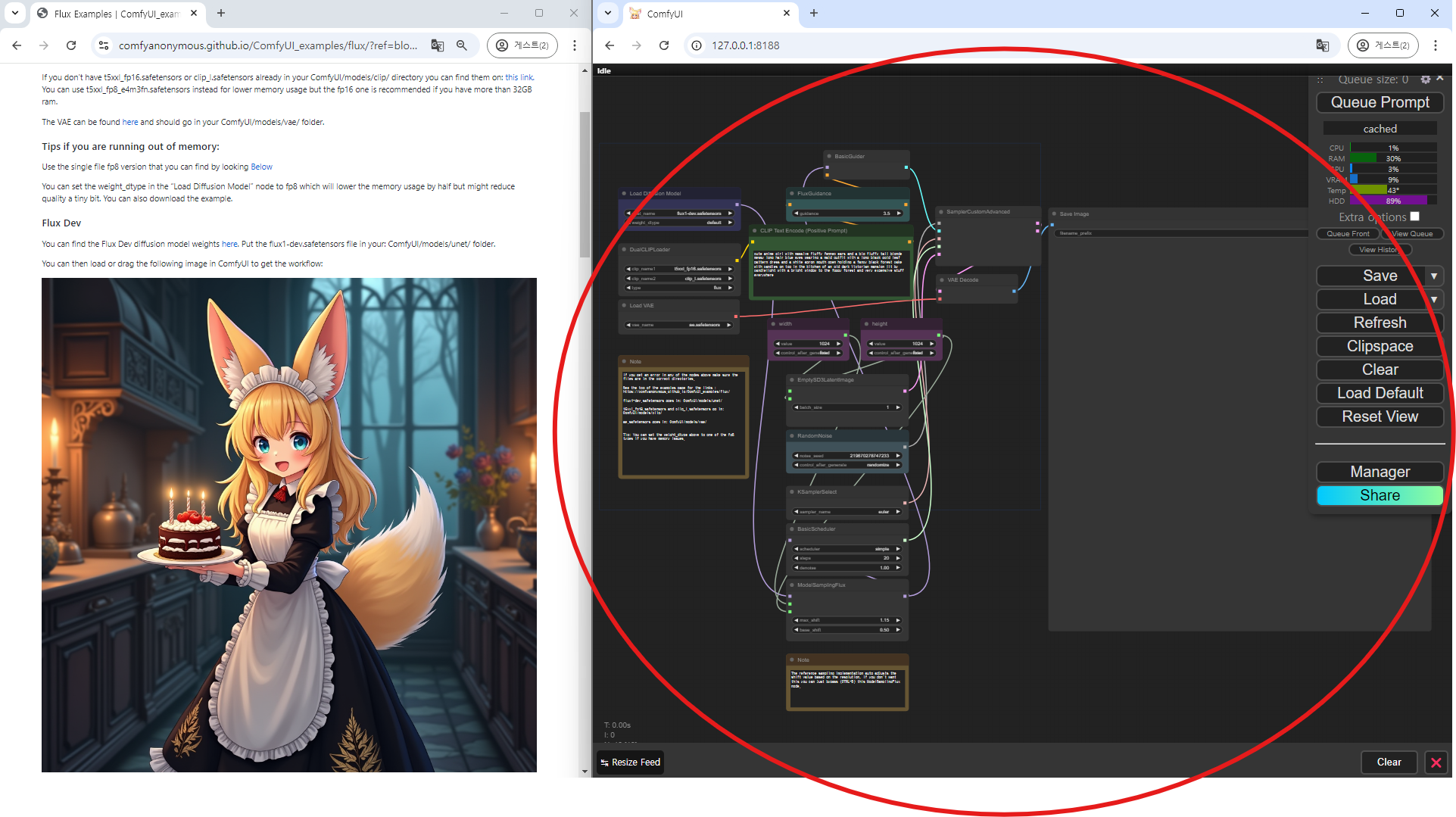View site information icon beside 127.0.0.1:8188
This screenshot has height=817, width=1456.
coord(696,45)
